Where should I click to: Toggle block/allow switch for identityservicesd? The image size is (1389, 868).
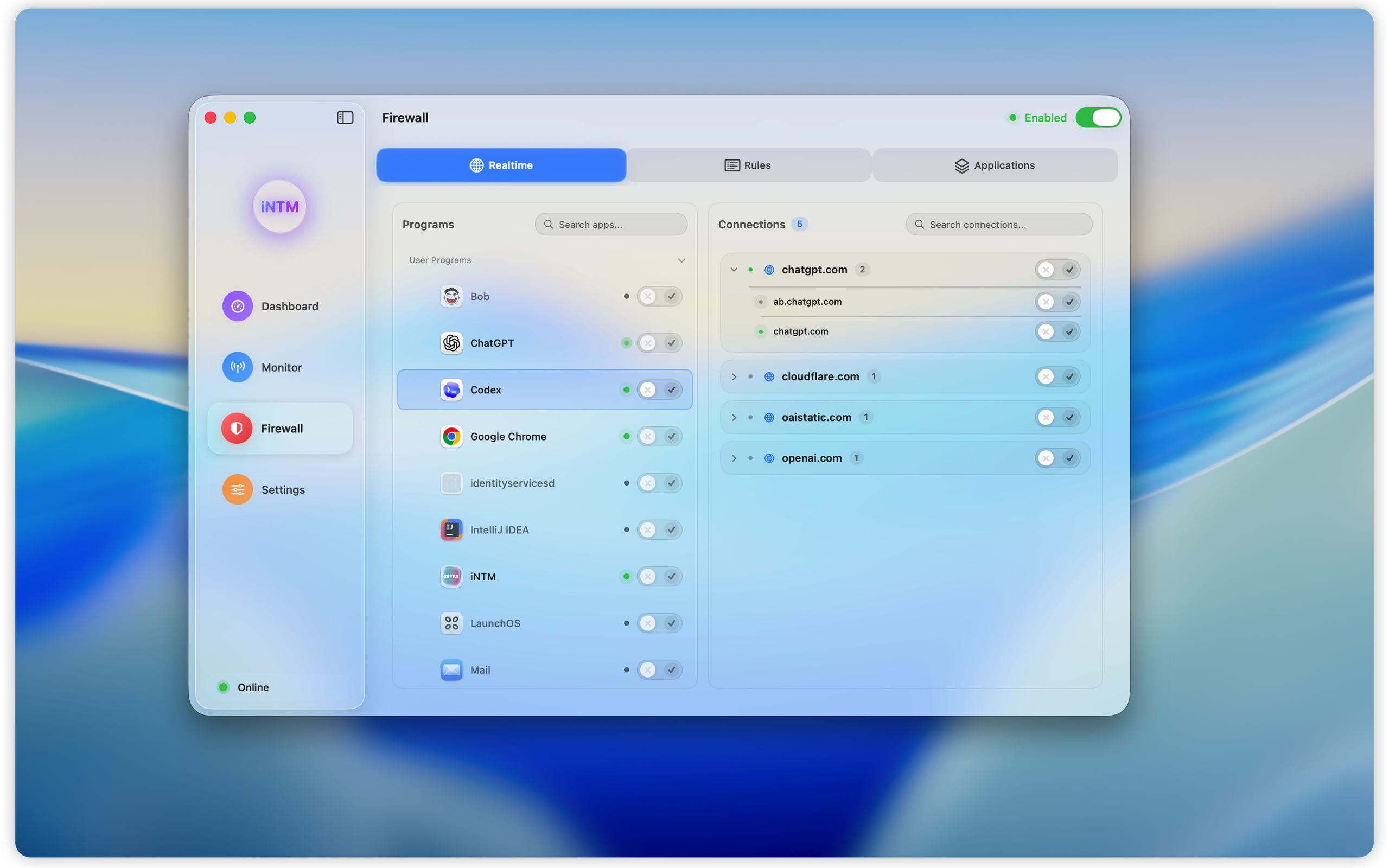tap(659, 483)
